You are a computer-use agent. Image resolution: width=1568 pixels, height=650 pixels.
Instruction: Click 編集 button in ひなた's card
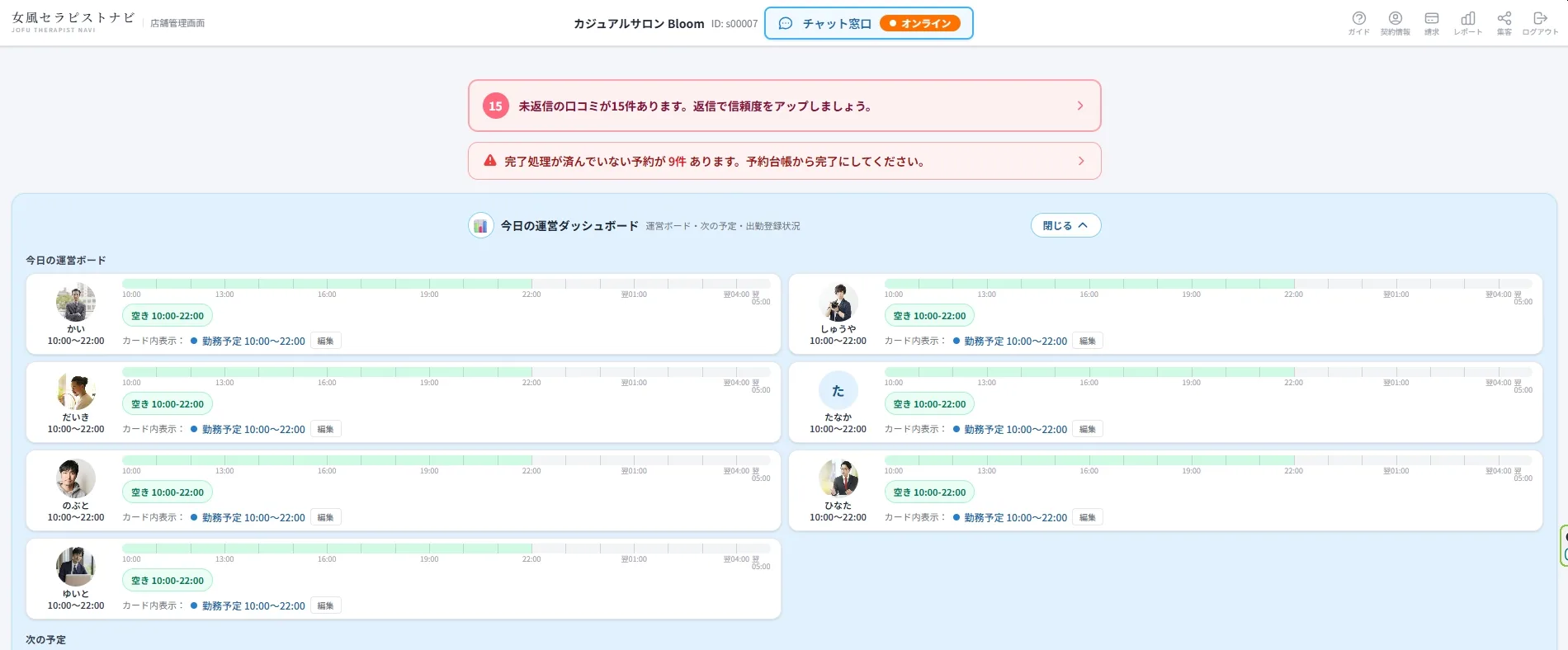[x=1088, y=517]
